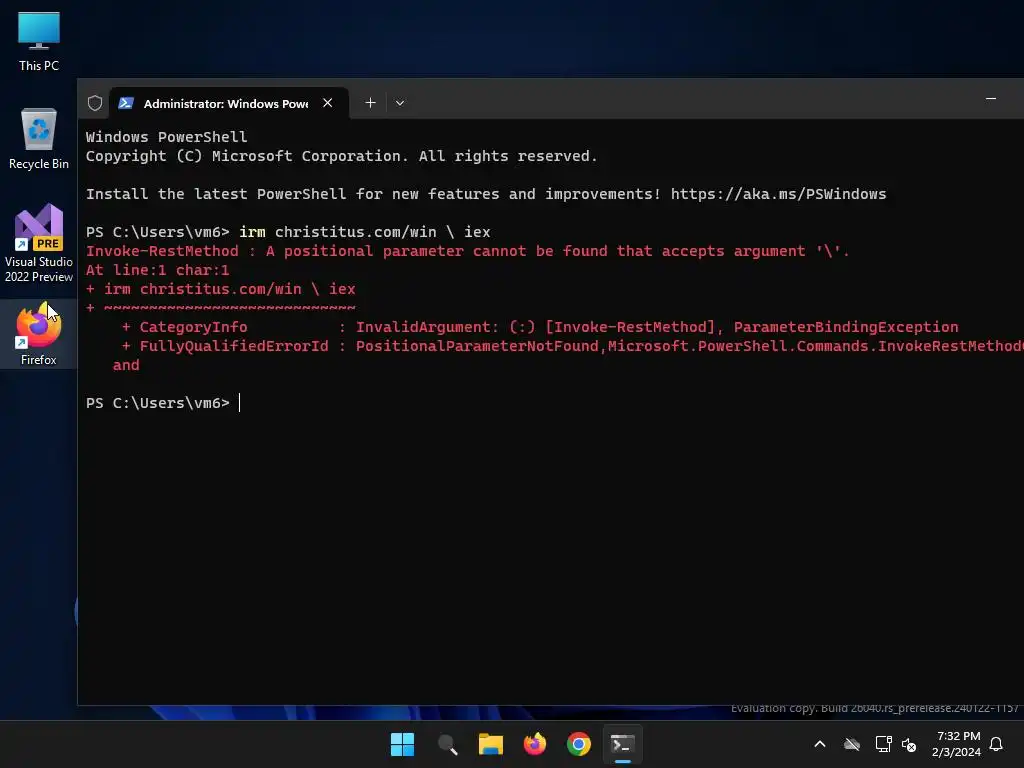This screenshot has height=768, width=1024.
Task: Select the Recycle Bin desktop icon
Action: [39, 138]
